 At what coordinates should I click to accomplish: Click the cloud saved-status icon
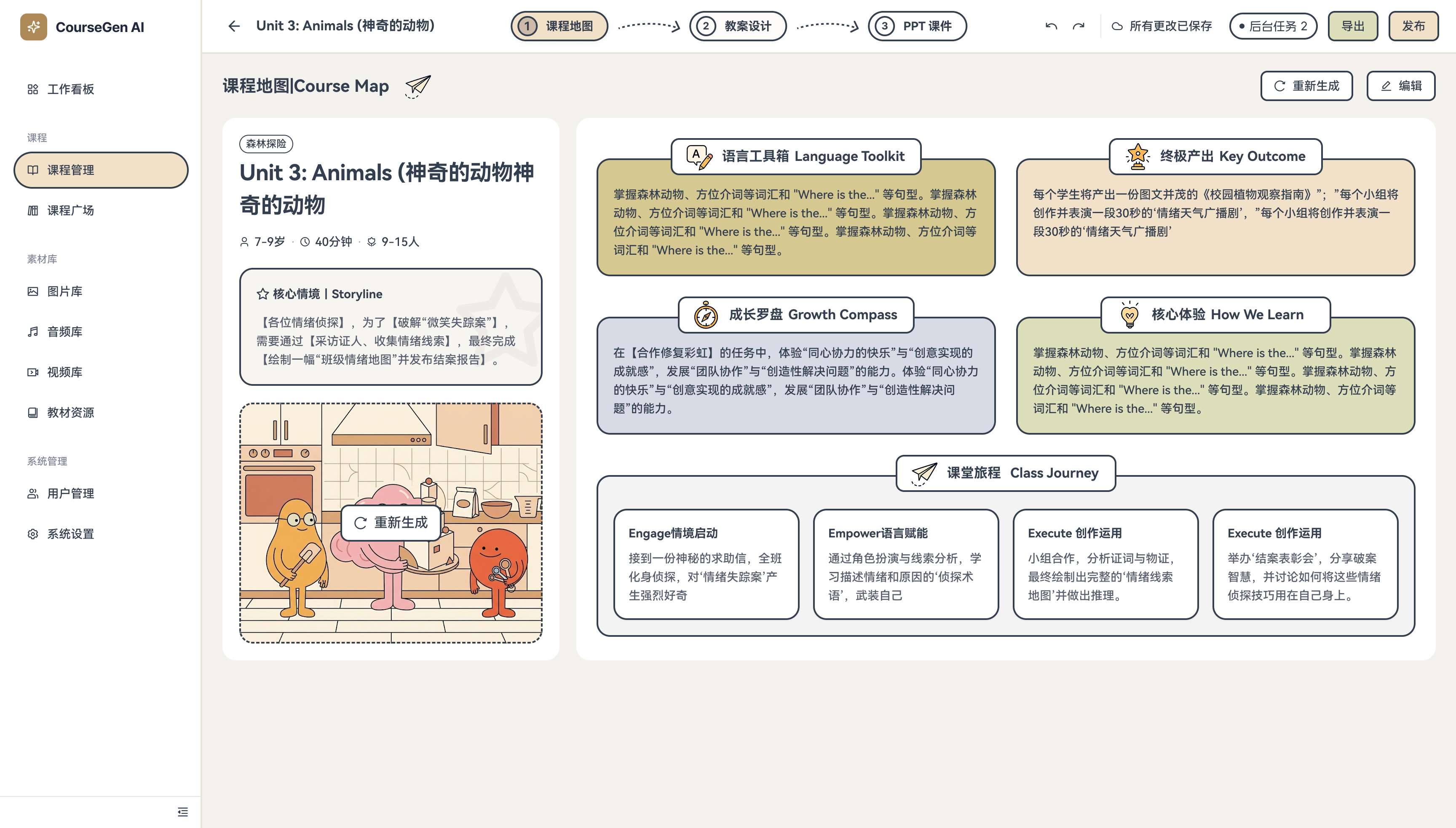(1117, 26)
